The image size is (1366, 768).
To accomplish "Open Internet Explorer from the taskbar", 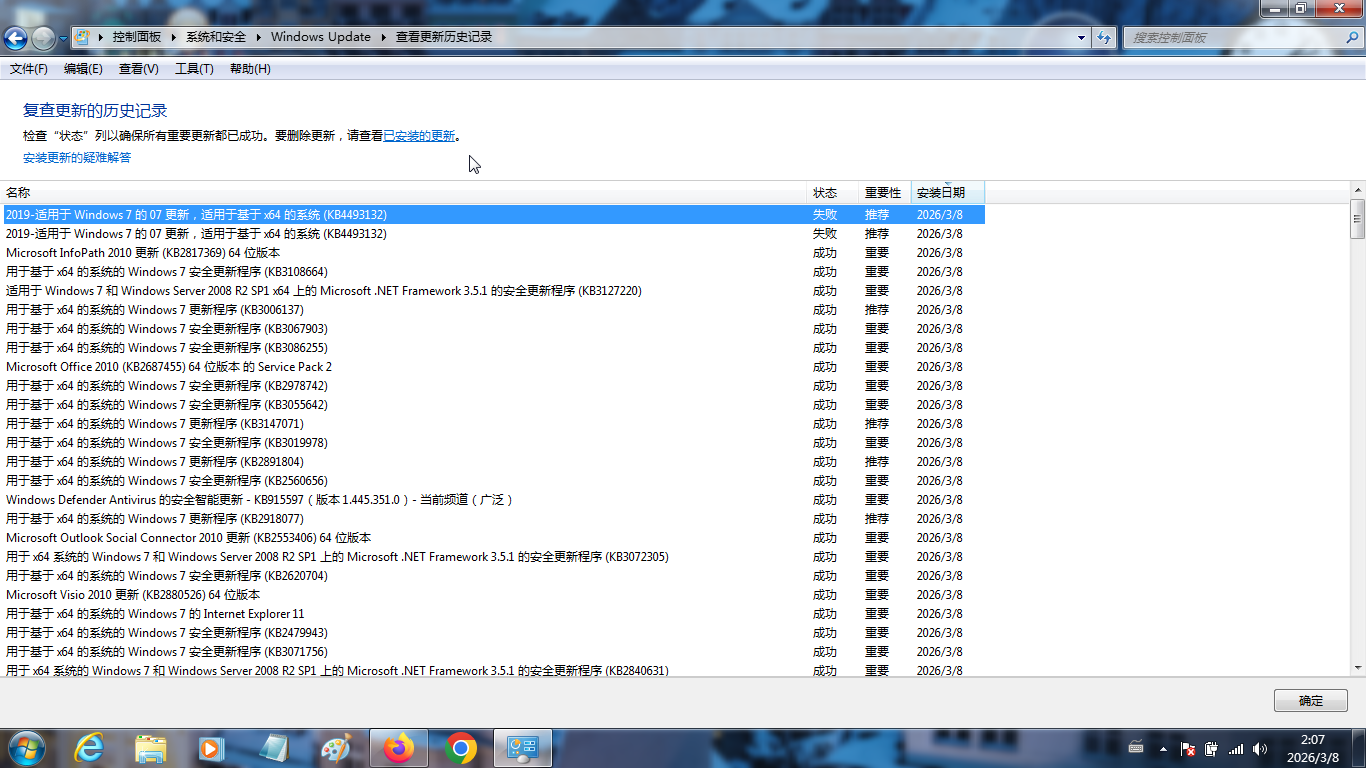I will [89, 748].
